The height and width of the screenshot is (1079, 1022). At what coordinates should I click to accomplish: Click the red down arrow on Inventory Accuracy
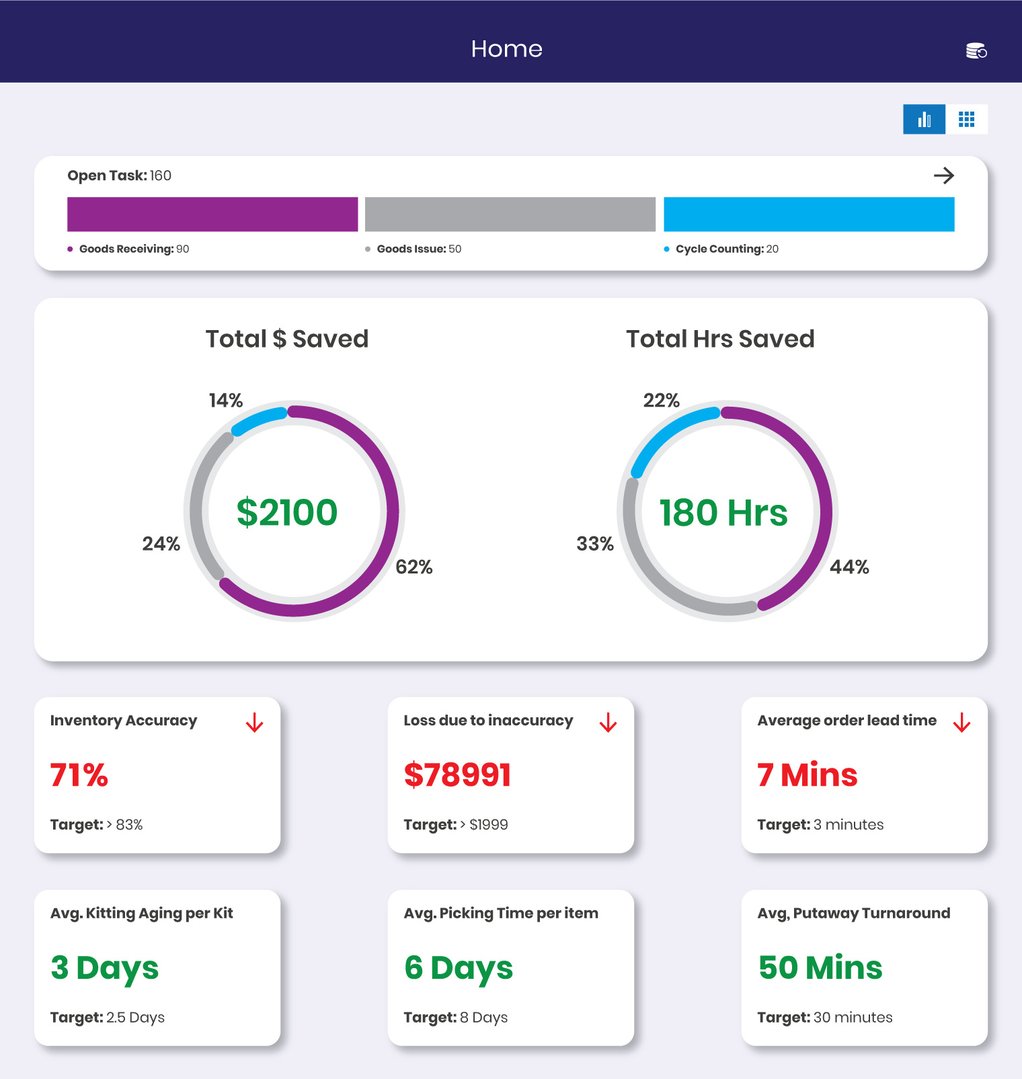(256, 722)
